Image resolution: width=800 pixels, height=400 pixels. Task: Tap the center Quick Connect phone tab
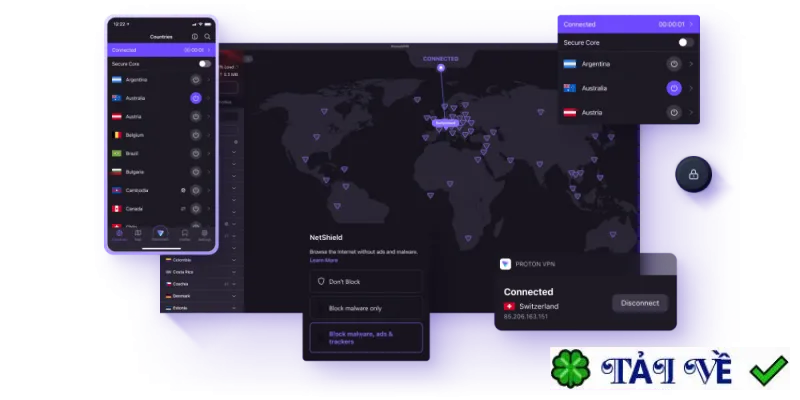(x=160, y=234)
